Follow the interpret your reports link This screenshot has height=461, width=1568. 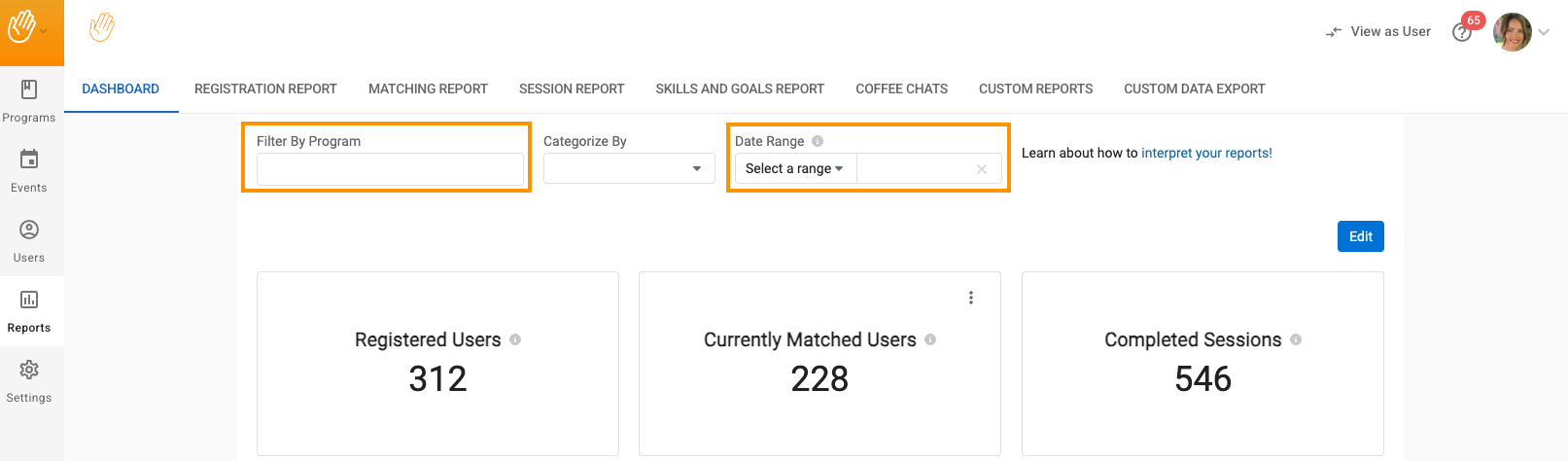[x=1206, y=153]
